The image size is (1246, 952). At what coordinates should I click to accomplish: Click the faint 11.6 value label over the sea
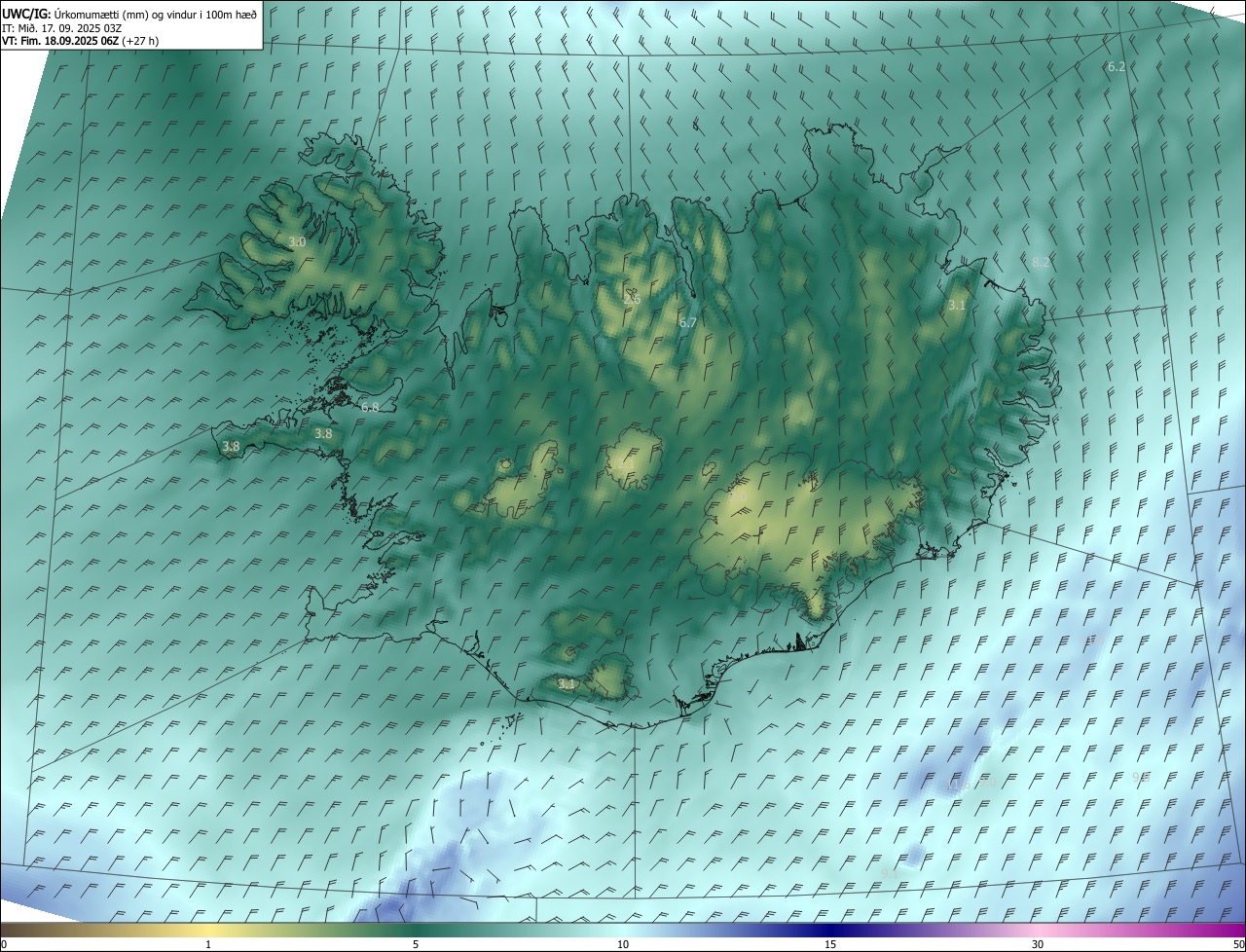click(957, 786)
